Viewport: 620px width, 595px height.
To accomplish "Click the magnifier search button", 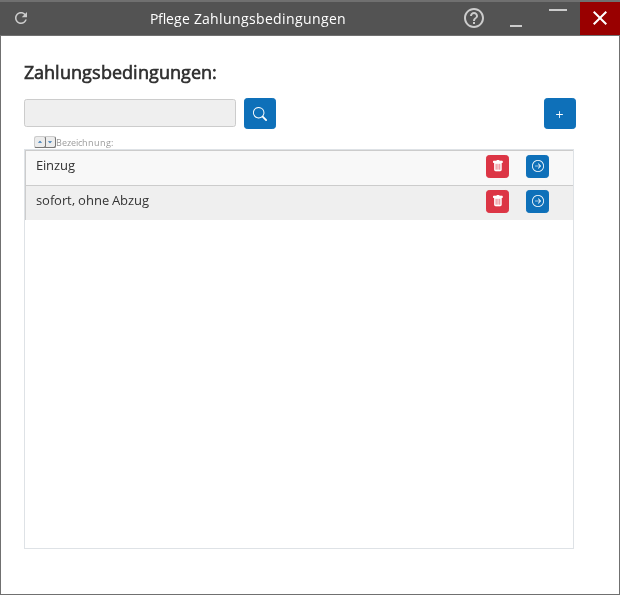I will click(x=260, y=114).
